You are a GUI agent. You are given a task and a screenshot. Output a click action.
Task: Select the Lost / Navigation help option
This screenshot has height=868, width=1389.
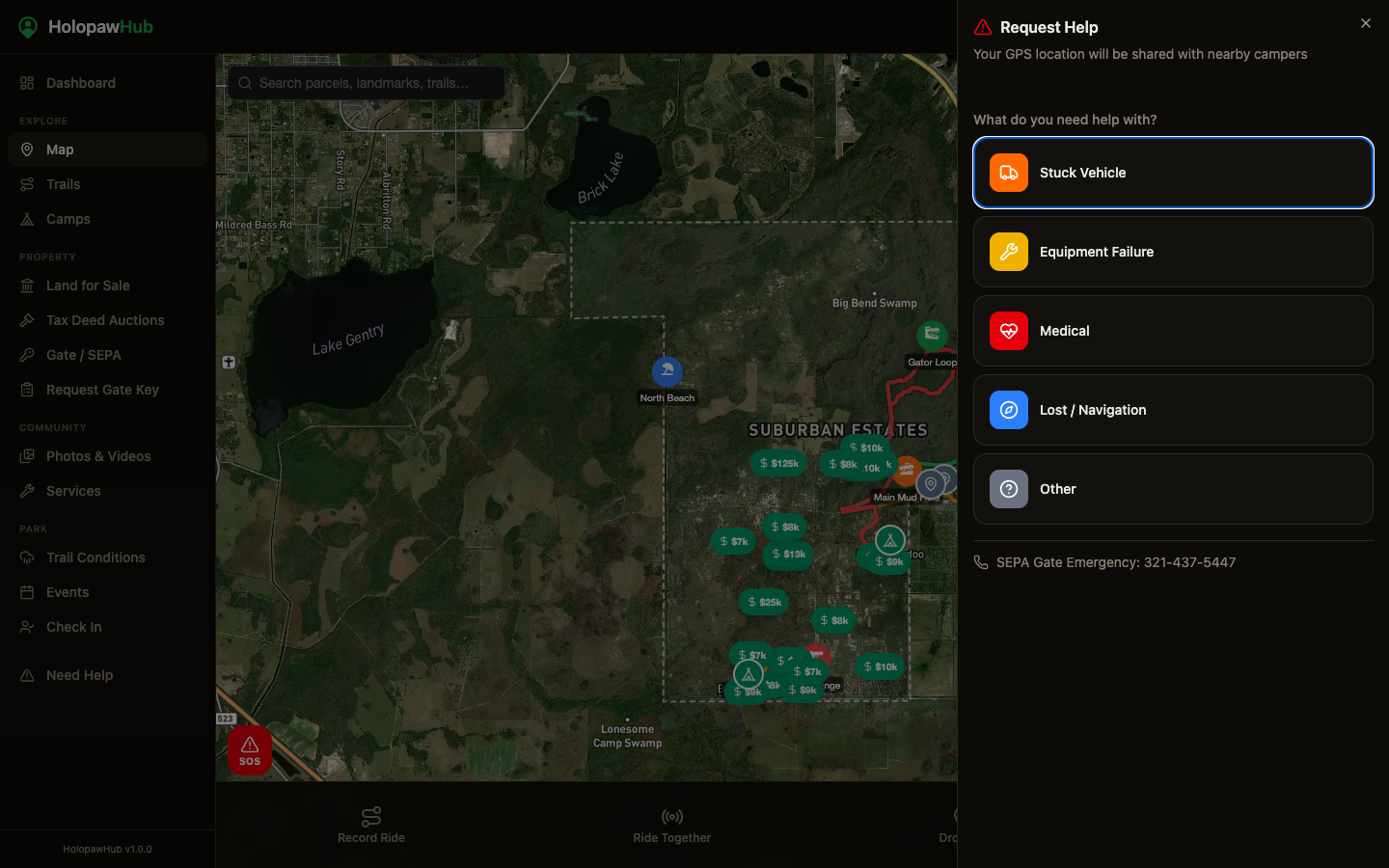click(x=1173, y=410)
